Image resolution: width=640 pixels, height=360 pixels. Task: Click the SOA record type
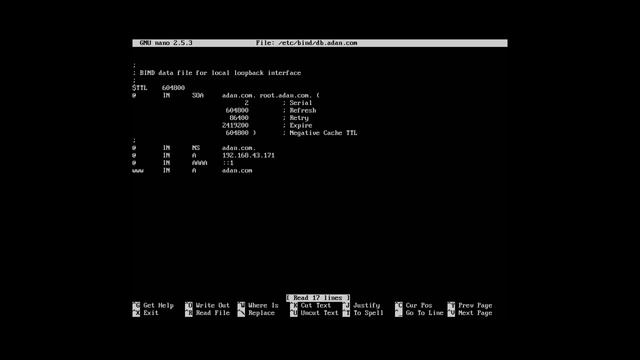point(198,96)
